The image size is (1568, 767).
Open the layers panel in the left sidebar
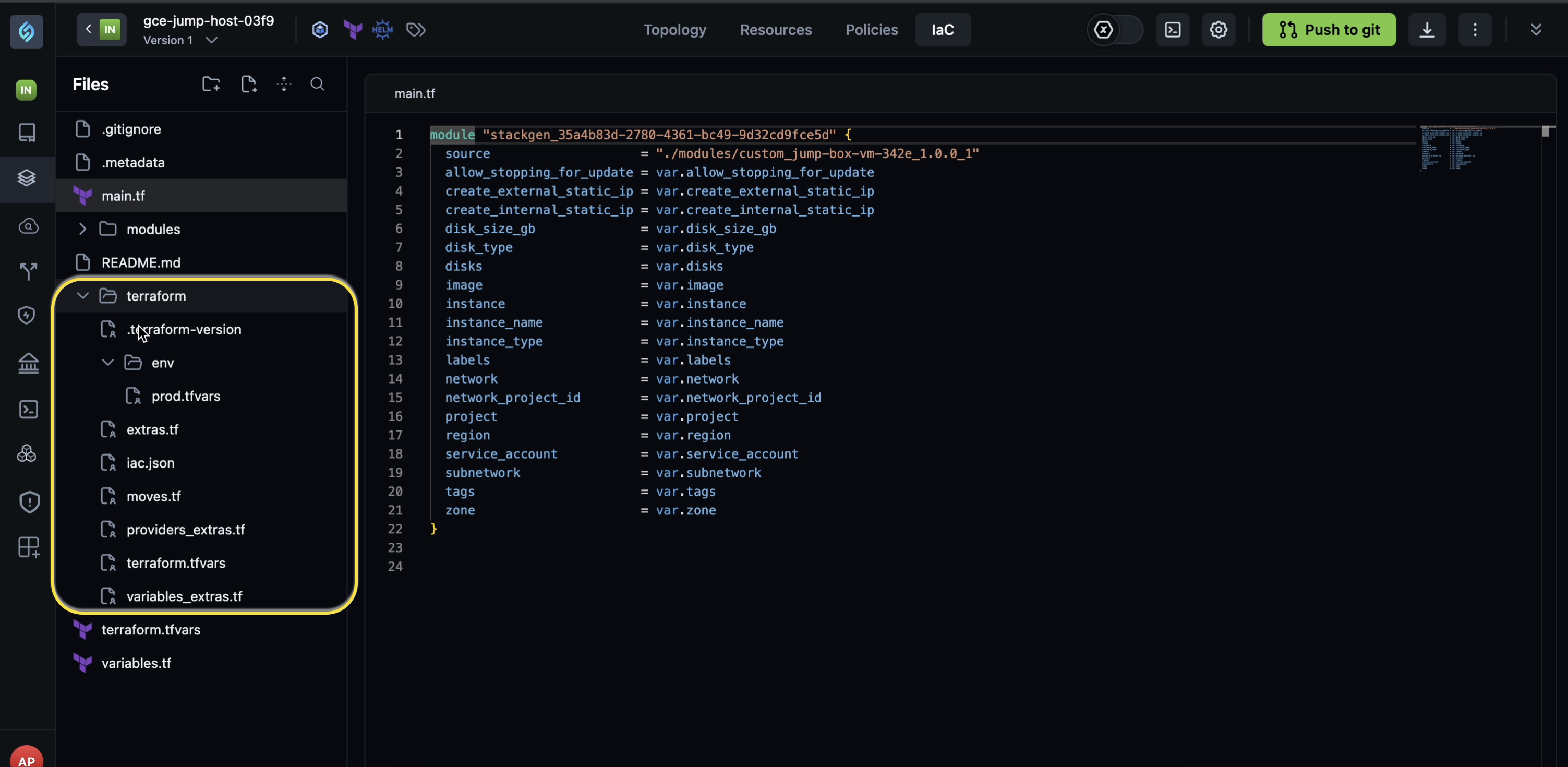pos(26,178)
